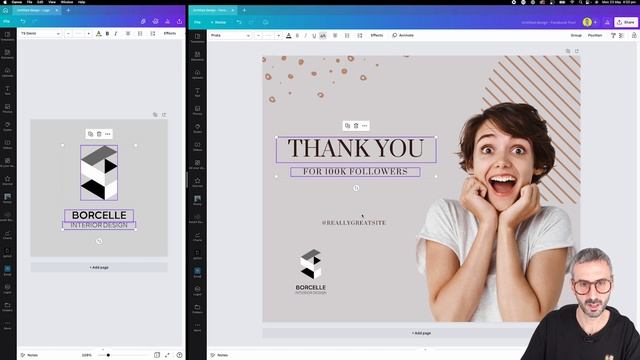
Task: Open the View menu in the macOS menu bar
Action: click(x=52, y=2)
